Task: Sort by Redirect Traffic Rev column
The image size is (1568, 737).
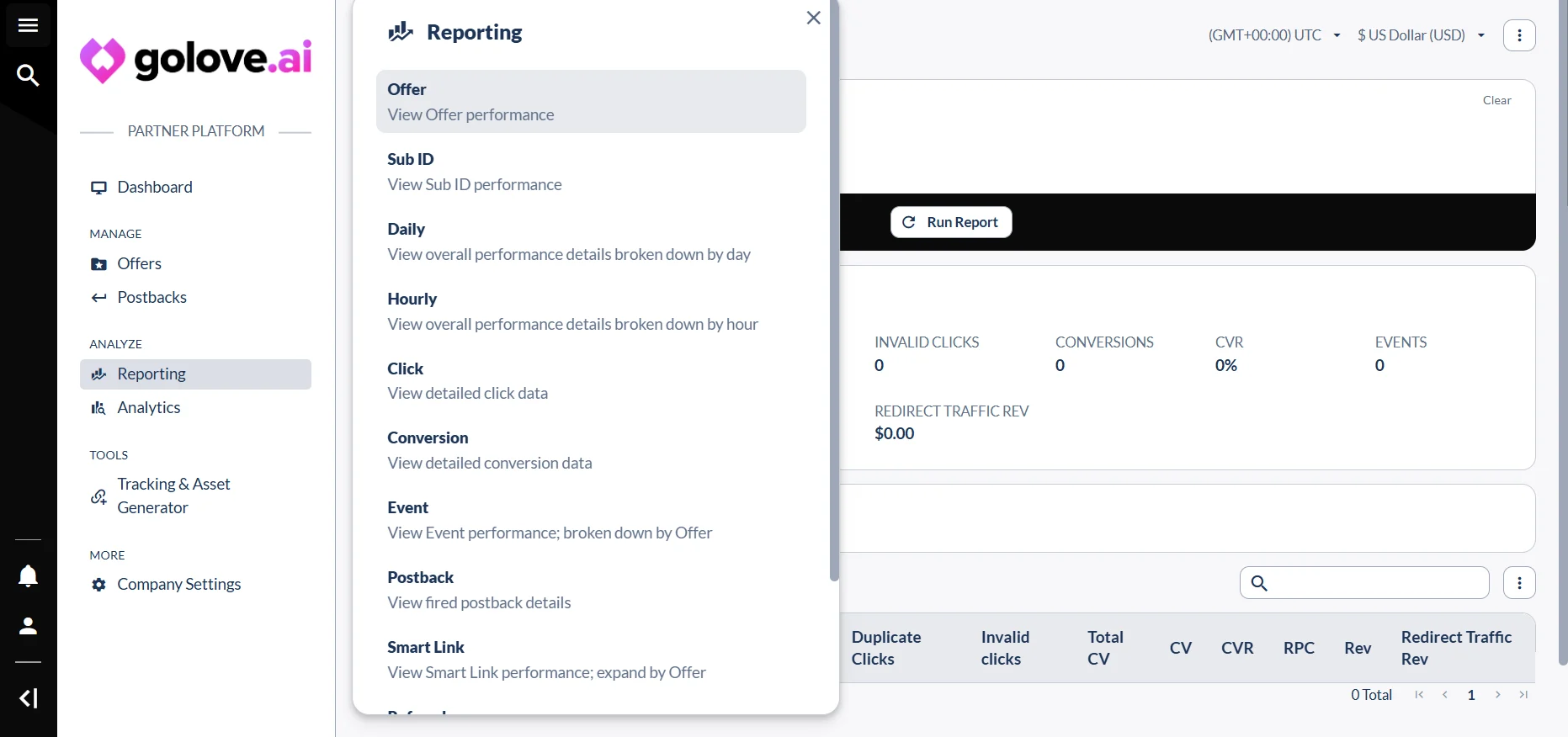Action: [1456, 648]
